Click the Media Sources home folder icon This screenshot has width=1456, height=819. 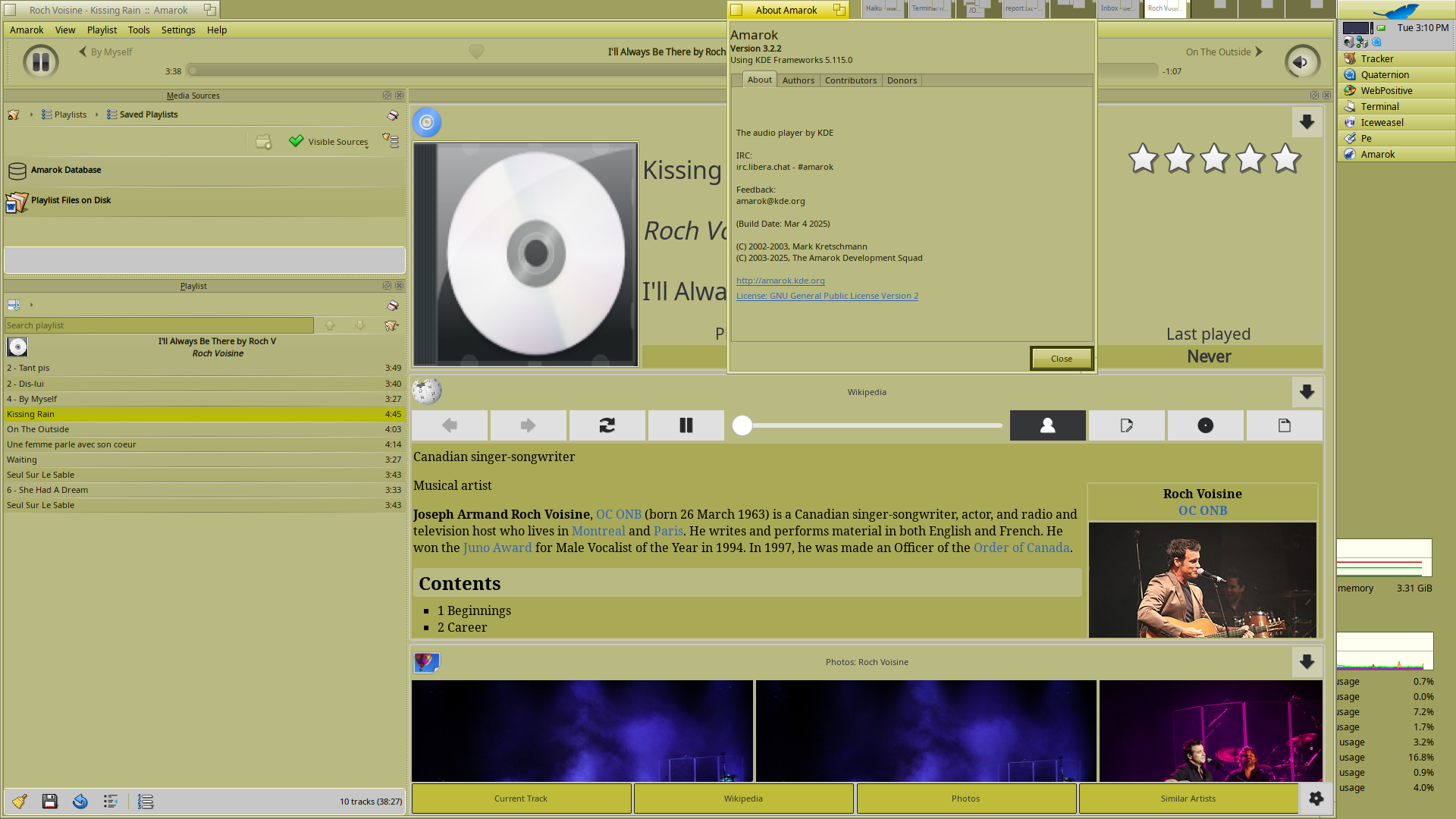(14, 115)
